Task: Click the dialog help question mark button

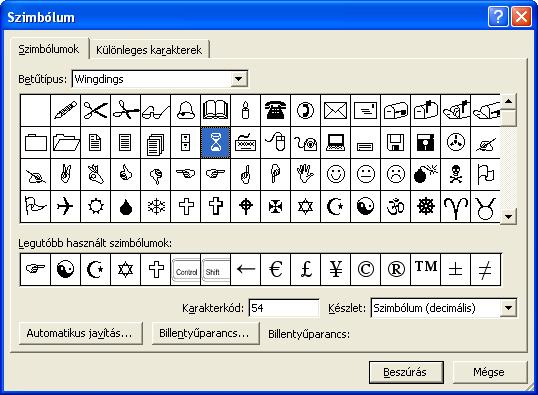Action: coord(498,16)
